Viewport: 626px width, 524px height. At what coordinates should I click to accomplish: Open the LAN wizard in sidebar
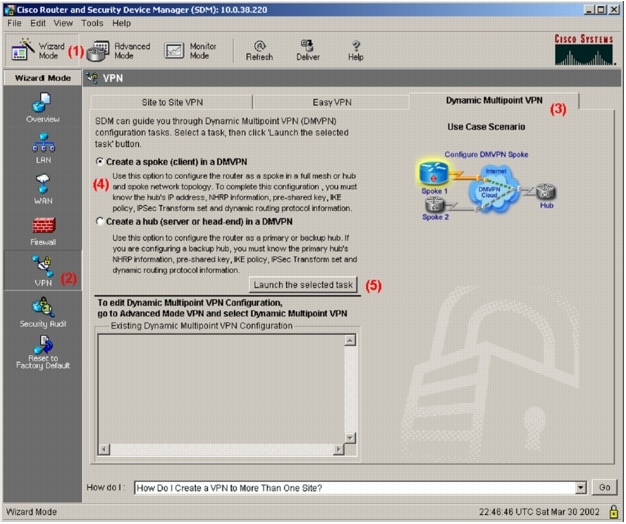coord(43,148)
